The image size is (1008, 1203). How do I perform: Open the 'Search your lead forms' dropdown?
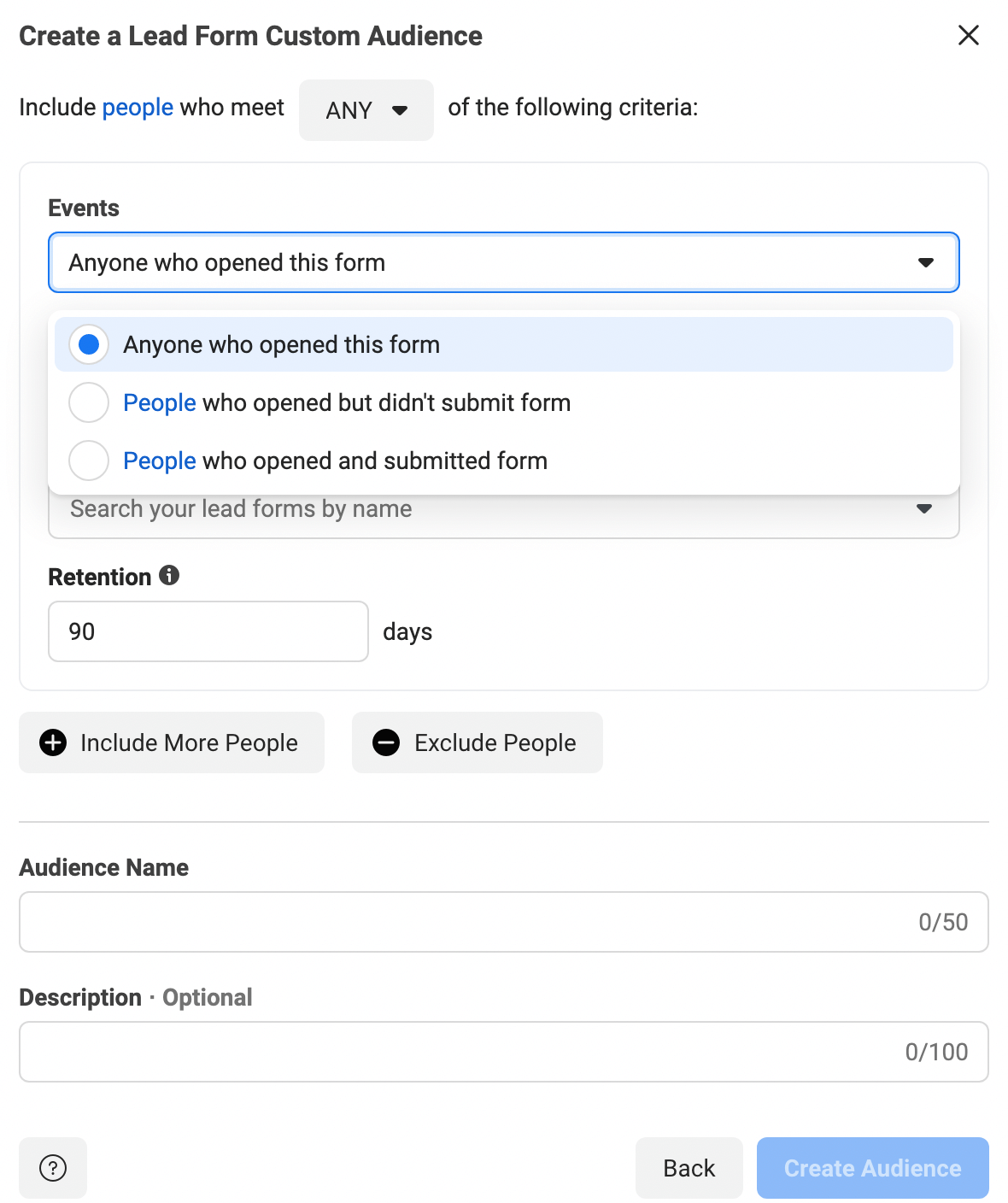tap(504, 513)
